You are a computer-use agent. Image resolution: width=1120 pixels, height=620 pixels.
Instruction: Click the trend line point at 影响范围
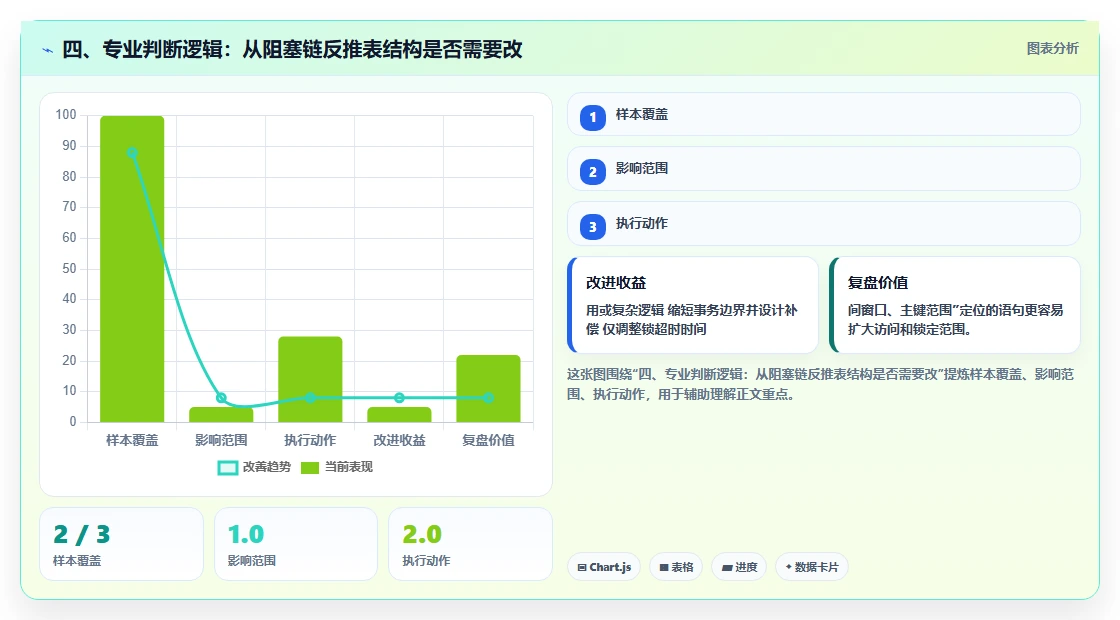[221, 398]
